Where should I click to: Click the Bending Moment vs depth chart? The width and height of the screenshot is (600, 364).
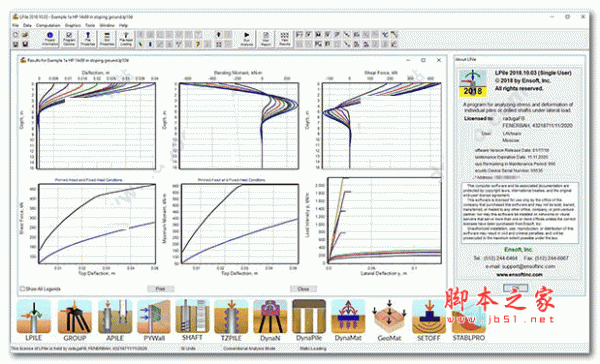[239, 126]
